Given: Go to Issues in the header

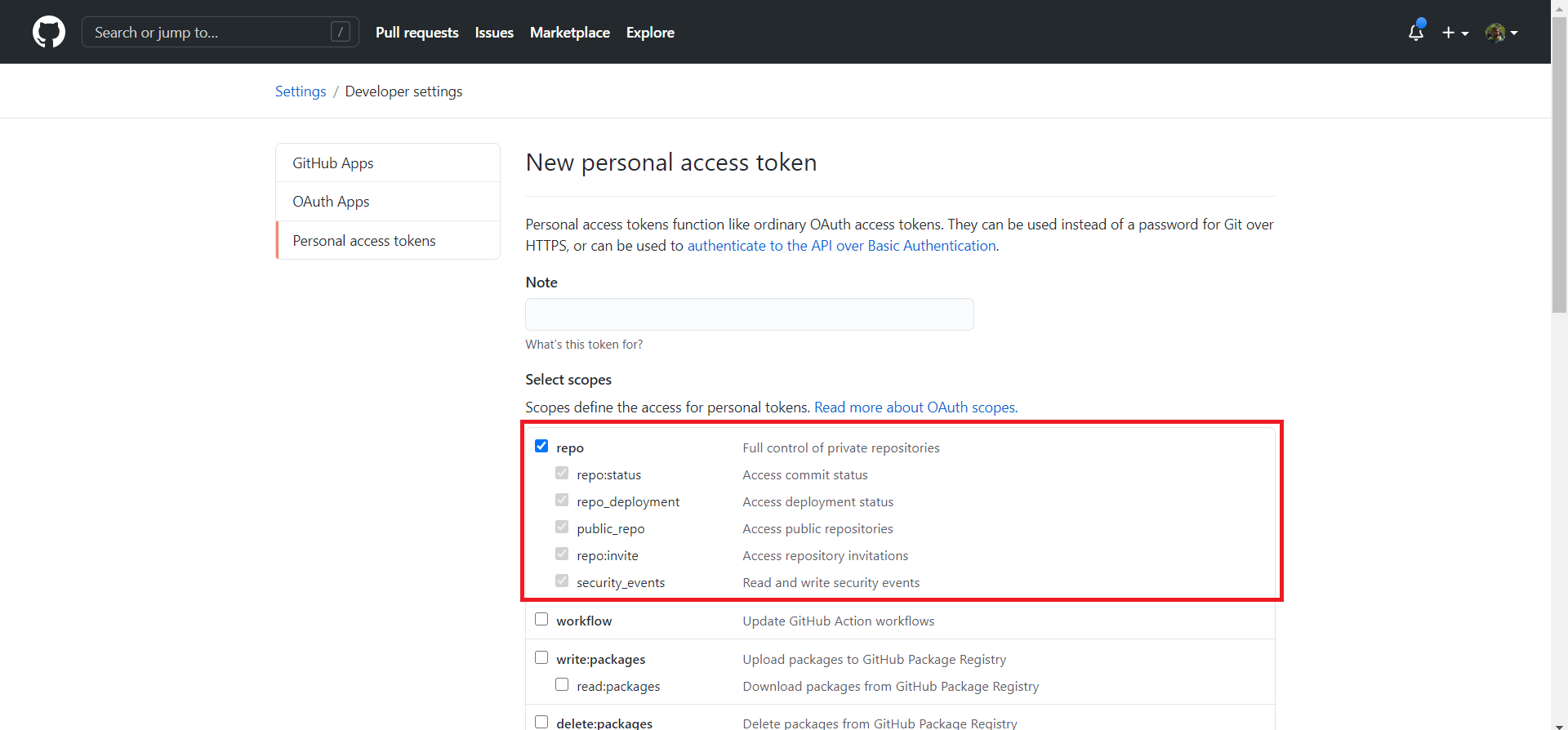Looking at the screenshot, I should [494, 33].
